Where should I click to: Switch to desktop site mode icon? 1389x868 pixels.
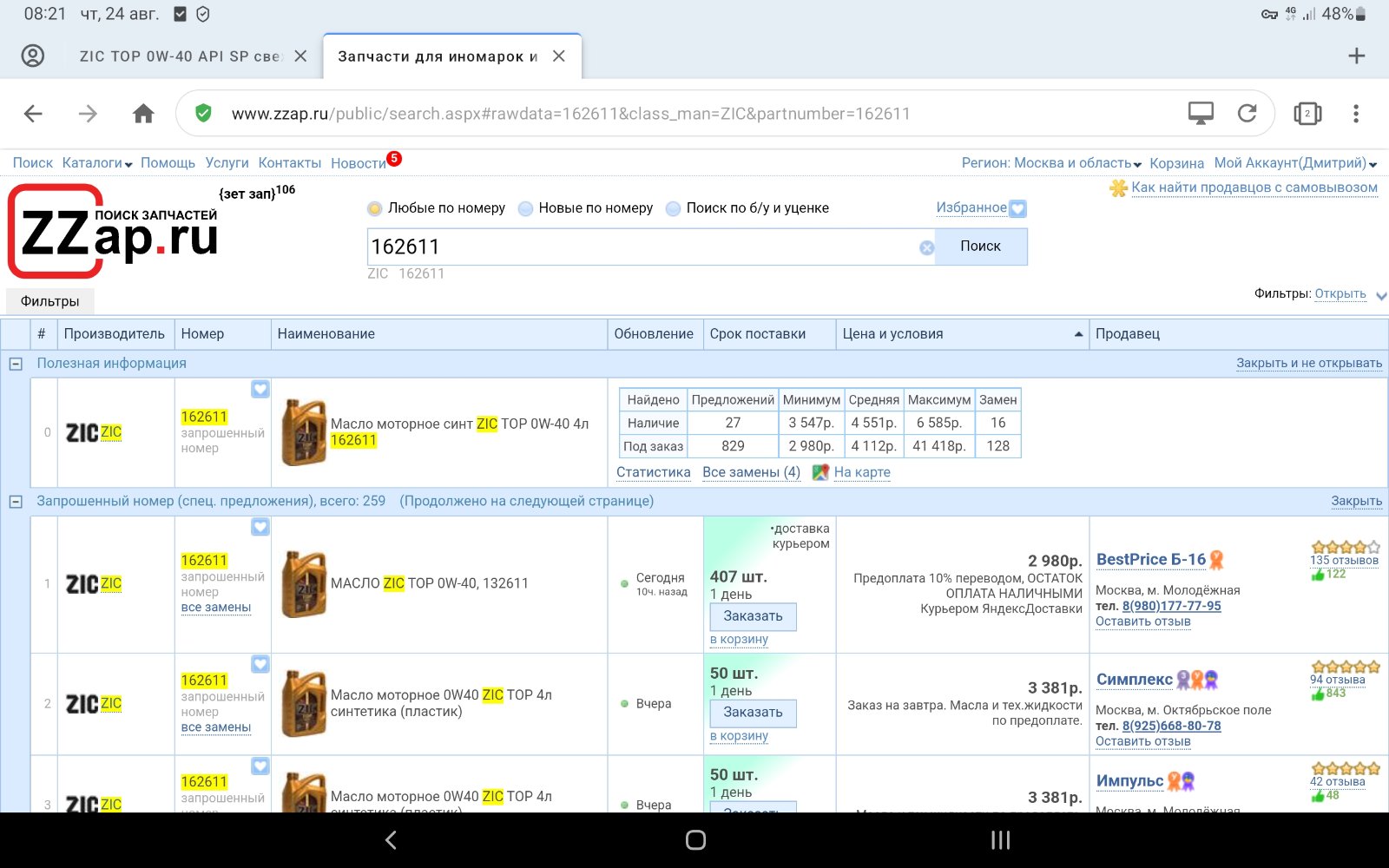click(x=1201, y=113)
